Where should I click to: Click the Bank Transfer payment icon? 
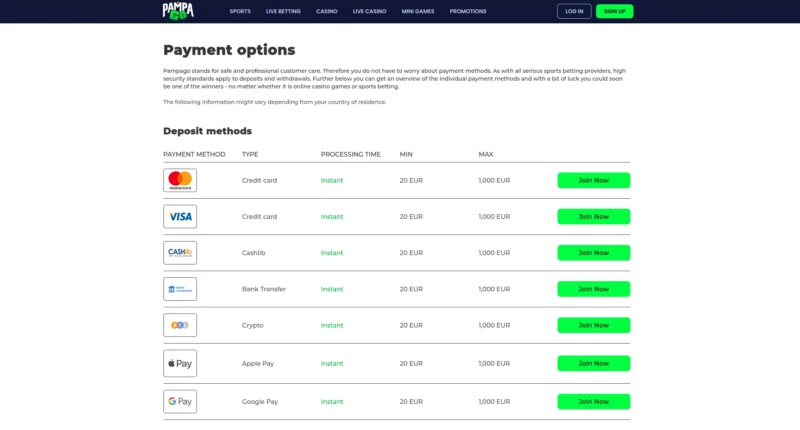coord(180,289)
